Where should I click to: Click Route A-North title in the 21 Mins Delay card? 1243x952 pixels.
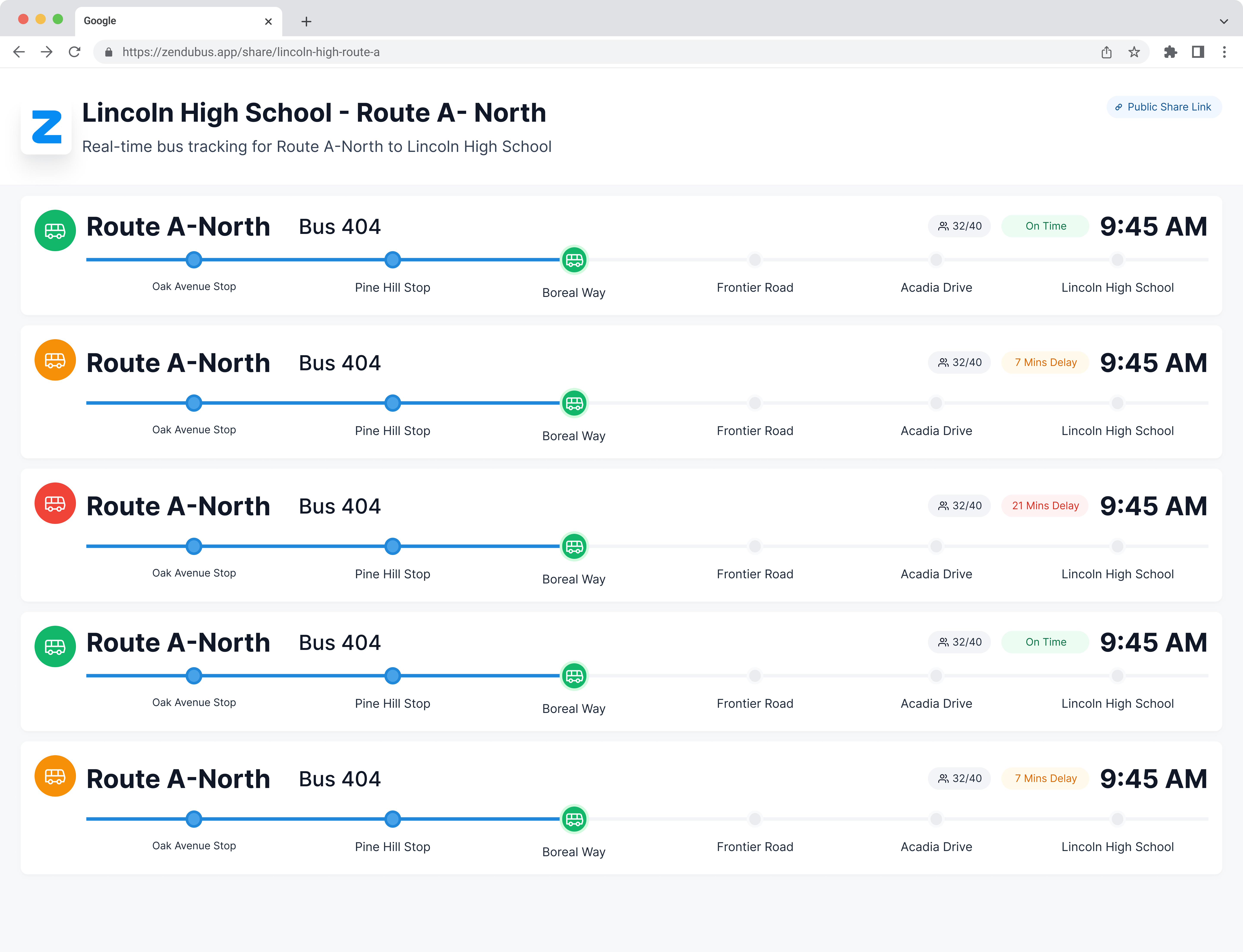click(x=178, y=506)
